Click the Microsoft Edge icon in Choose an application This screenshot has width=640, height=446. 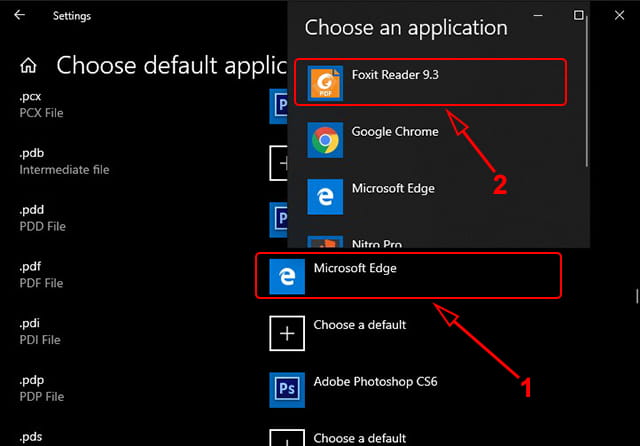325,197
